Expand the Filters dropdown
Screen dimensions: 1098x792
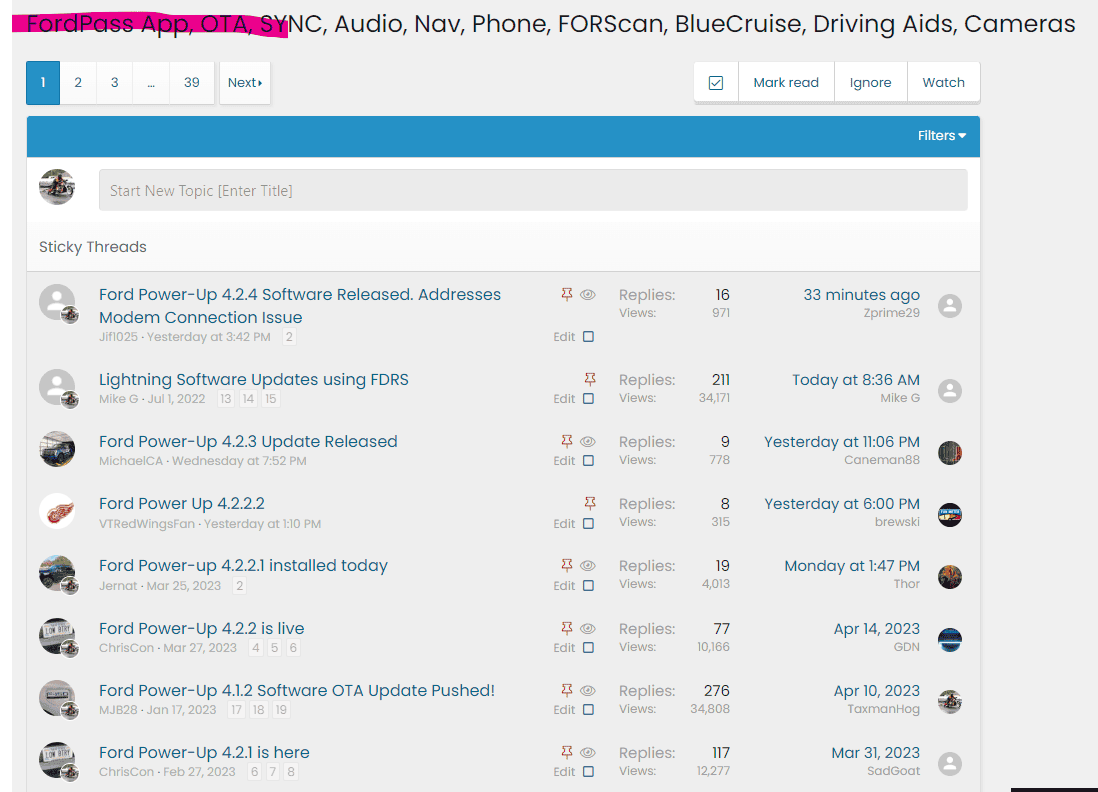click(x=941, y=136)
